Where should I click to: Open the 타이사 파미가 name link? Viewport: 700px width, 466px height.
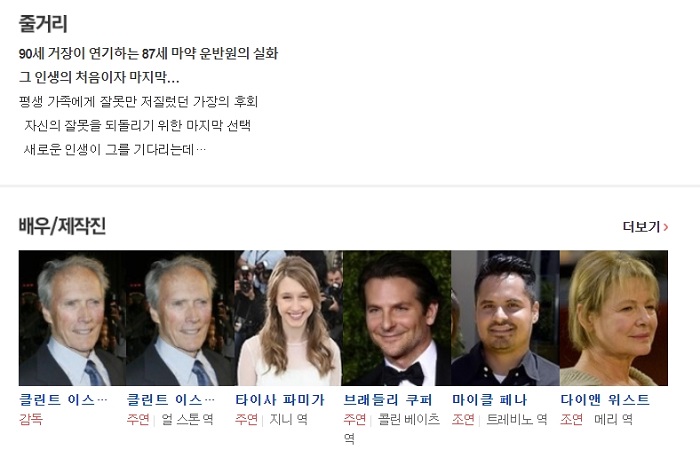point(280,399)
